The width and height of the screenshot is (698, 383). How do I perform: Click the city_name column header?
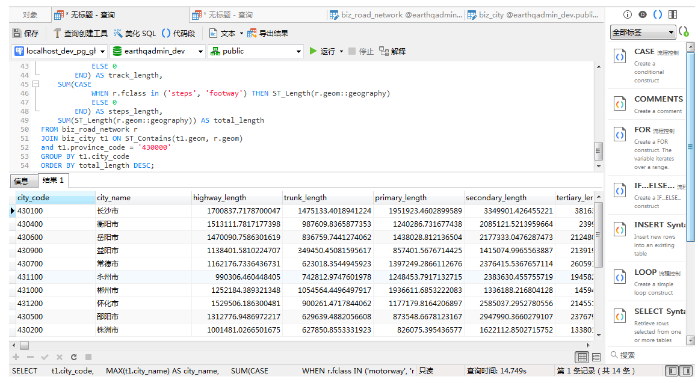click(143, 197)
